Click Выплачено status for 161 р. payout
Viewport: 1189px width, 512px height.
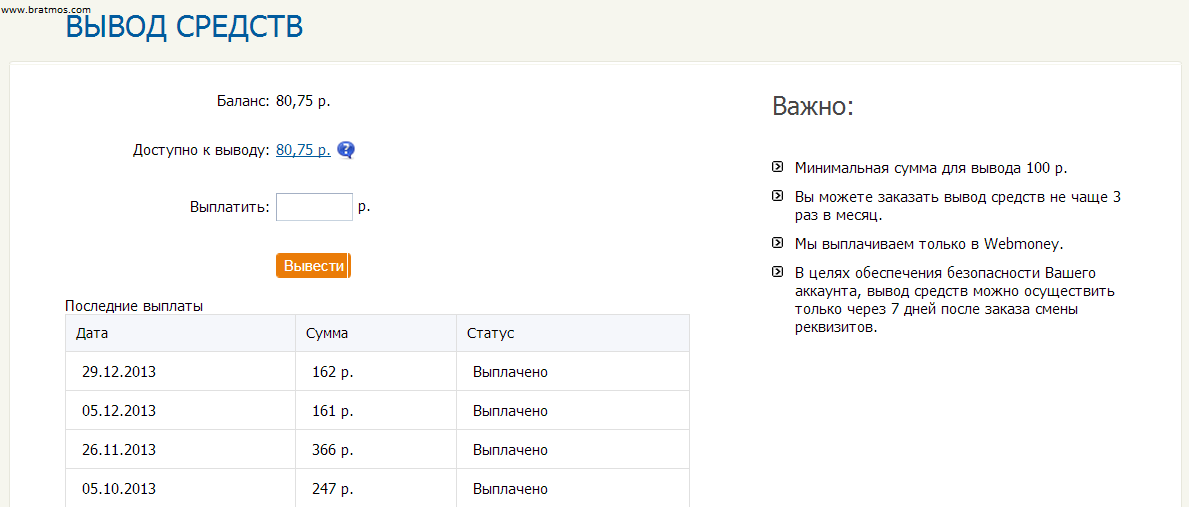coord(510,411)
